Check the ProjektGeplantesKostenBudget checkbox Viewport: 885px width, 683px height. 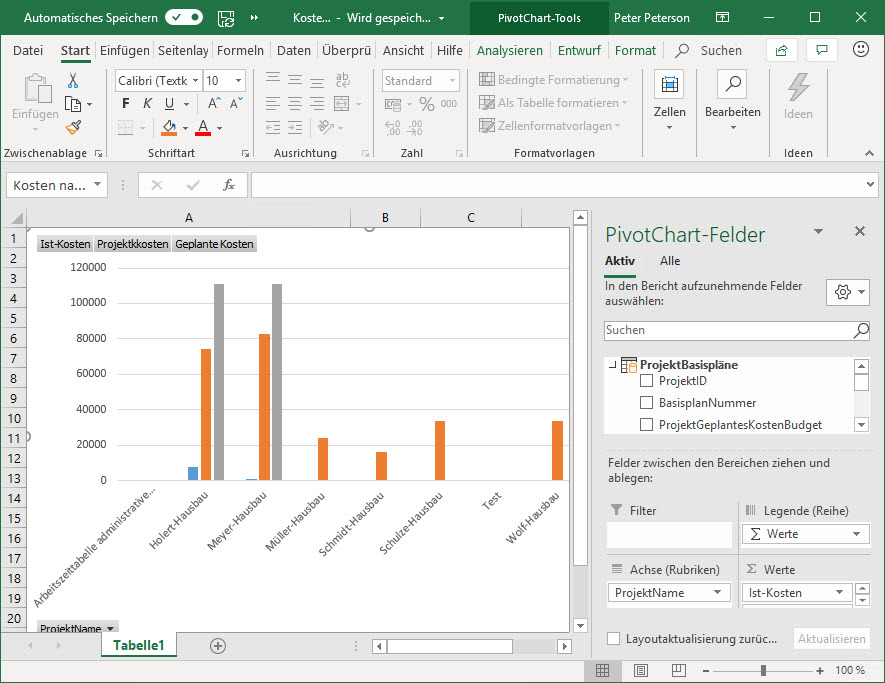click(646, 424)
